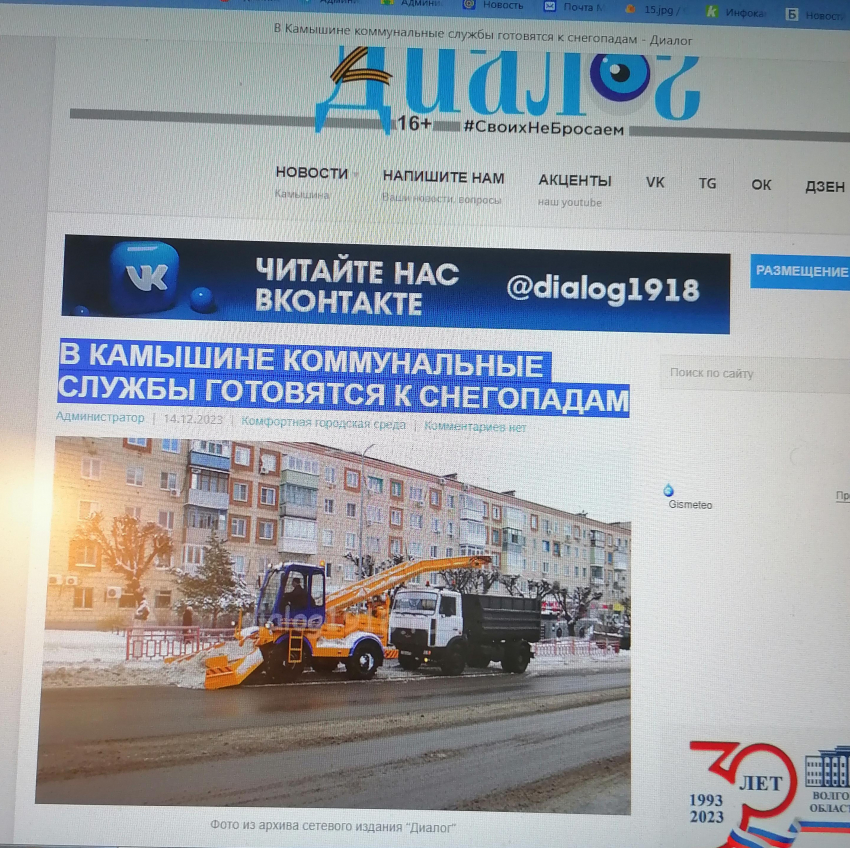Click the Комментариев нет link
The image size is (850, 848).
click(475, 427)
